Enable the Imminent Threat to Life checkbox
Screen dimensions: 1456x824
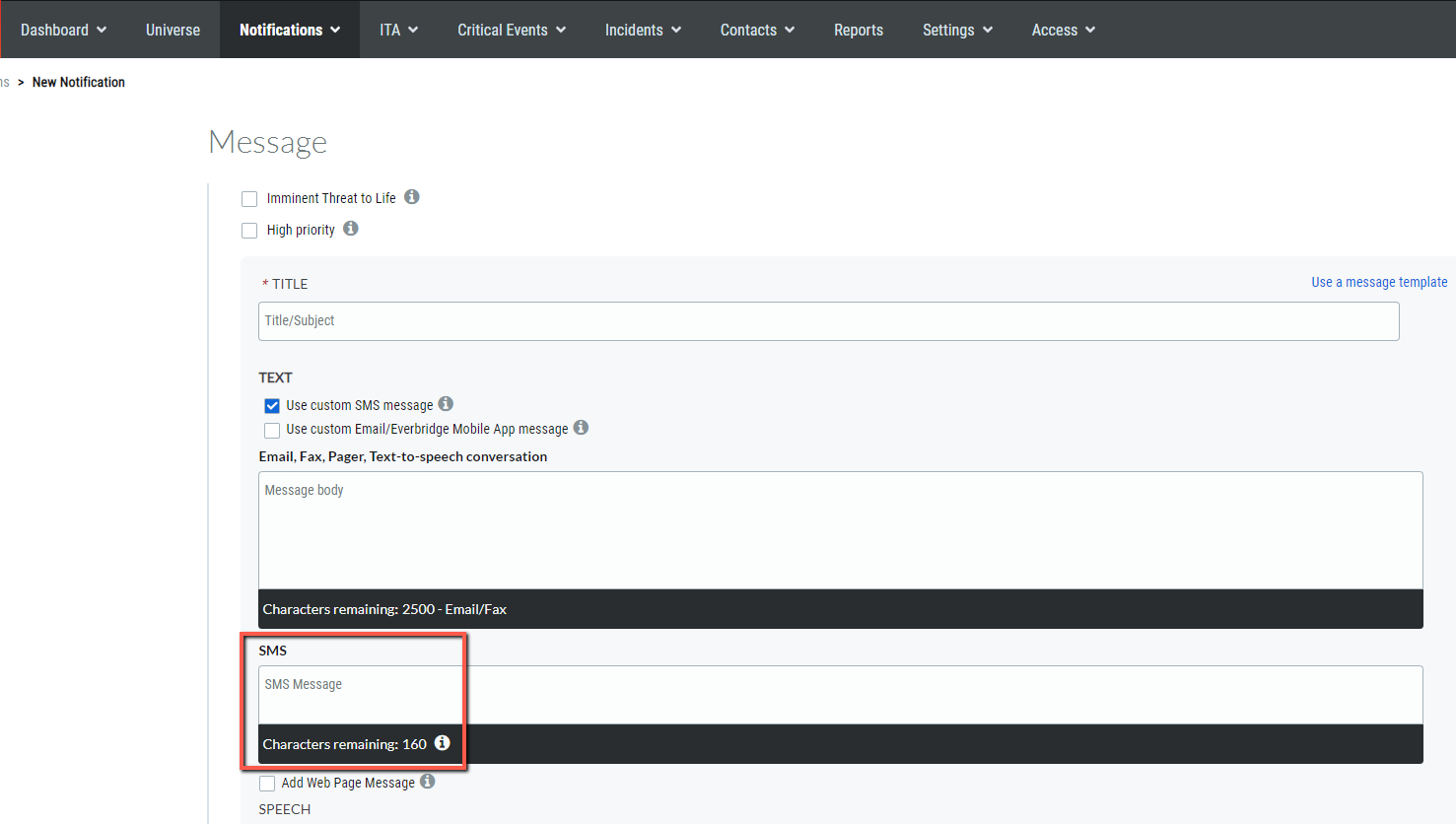pyautogui.click(x=249, y=199)
